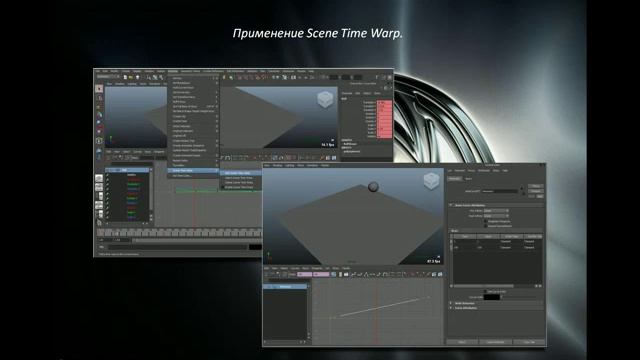Choose Select Scene Time Warp in the submenu
640x360 pixels.
(x=241, y=178)
